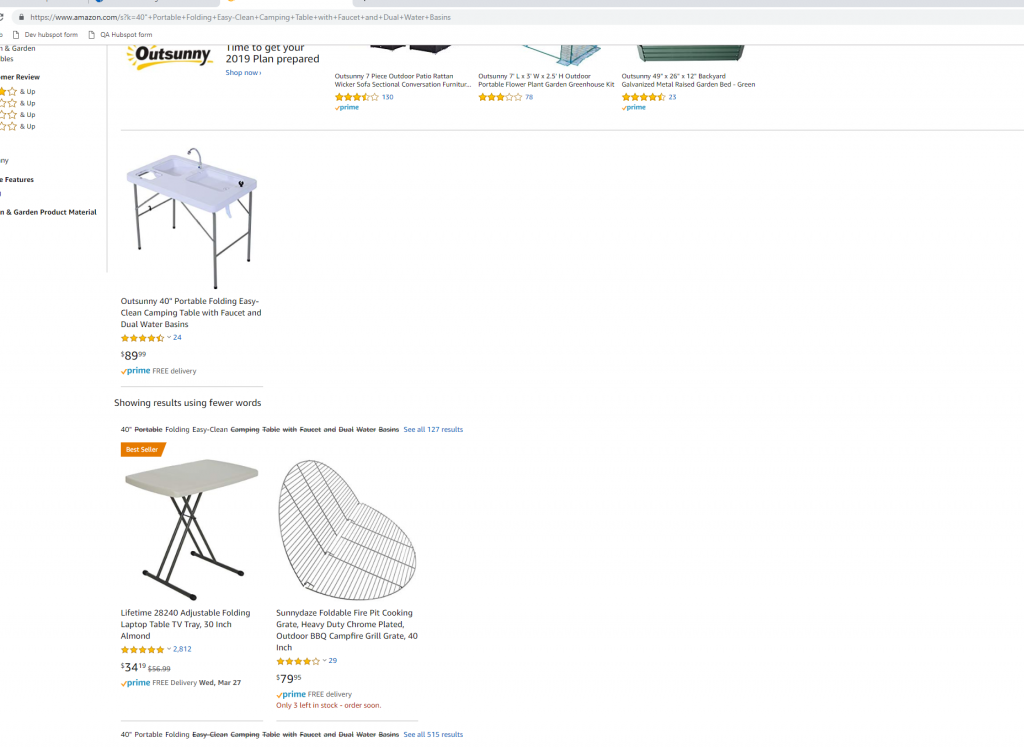
Task: Click the Outsunny brand logo
Action: coord(170,55)
